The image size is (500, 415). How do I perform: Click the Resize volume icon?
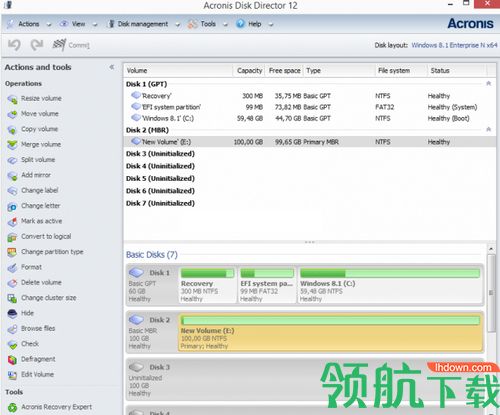pyautogui.click(x=12, y=99)
